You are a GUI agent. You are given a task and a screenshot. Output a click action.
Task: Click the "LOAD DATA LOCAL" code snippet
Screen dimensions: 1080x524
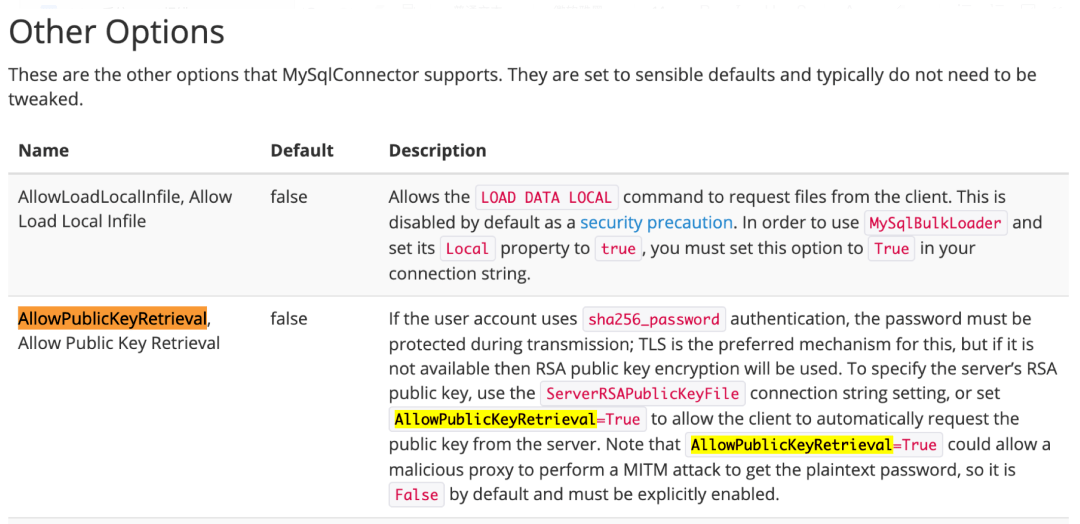click(x=546, y=197)
